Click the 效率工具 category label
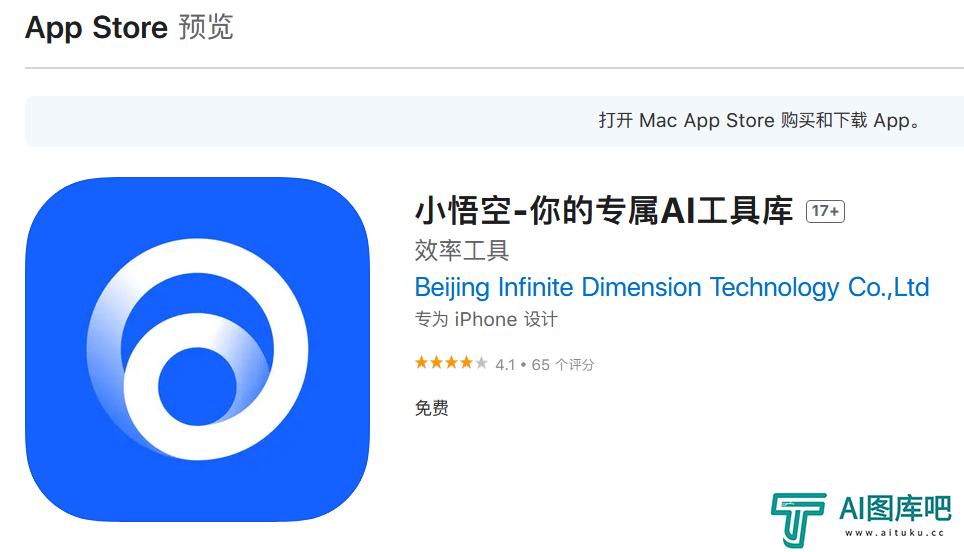 pos(462,250)
